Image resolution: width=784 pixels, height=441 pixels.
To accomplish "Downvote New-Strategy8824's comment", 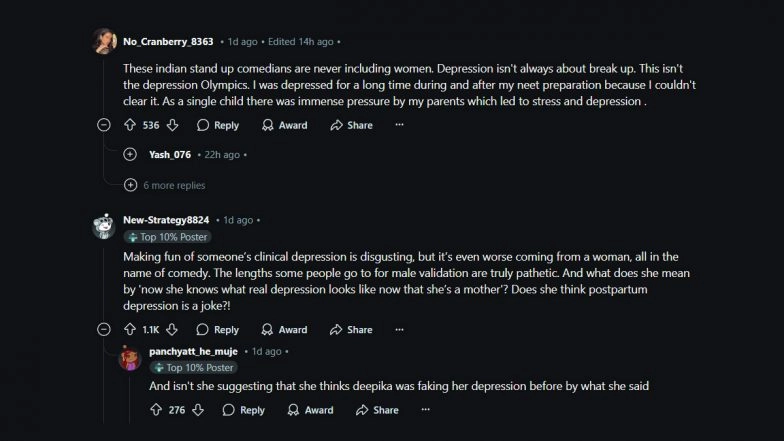I will tap(172, 329).
